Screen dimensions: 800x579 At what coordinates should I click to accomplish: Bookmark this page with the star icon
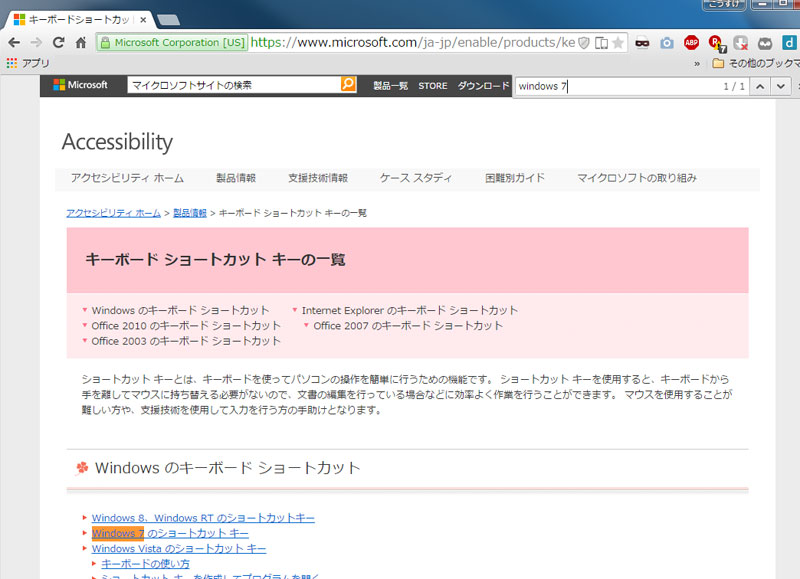pyautogui.click(x=618, y=43)
